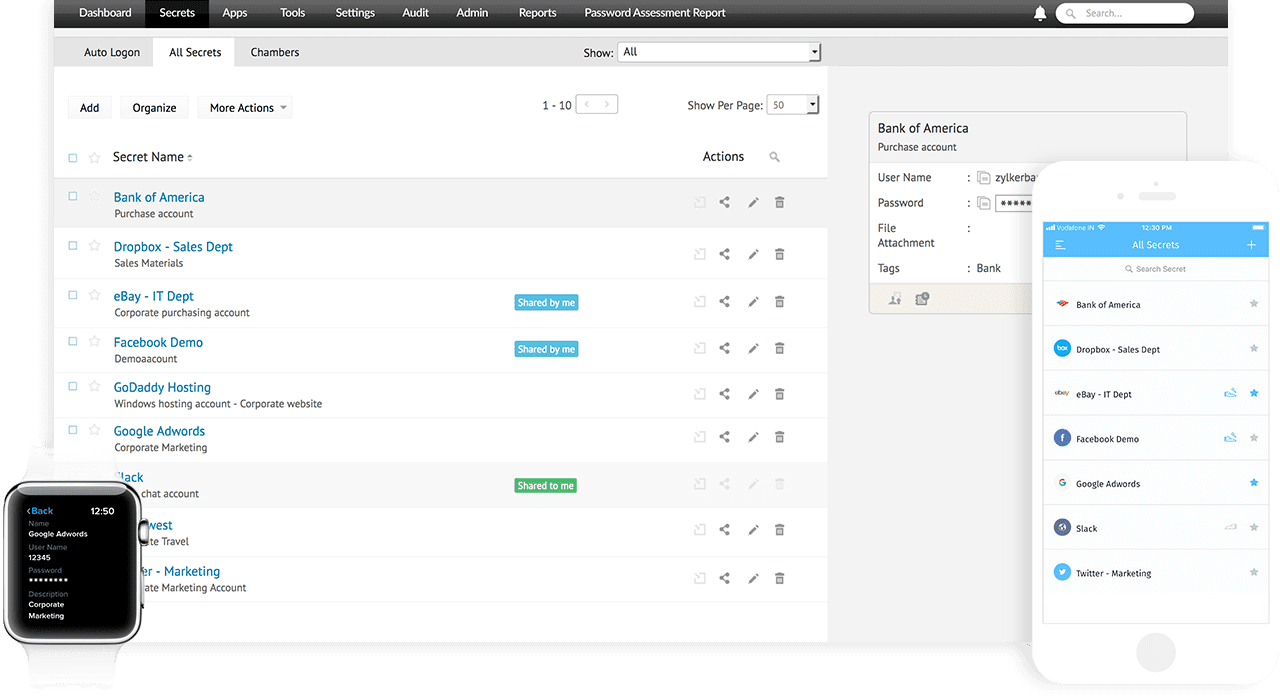Screen dimensions: 1280x696
Task: Select all secrets using the header checkbox
Action: tap(72, 157)
